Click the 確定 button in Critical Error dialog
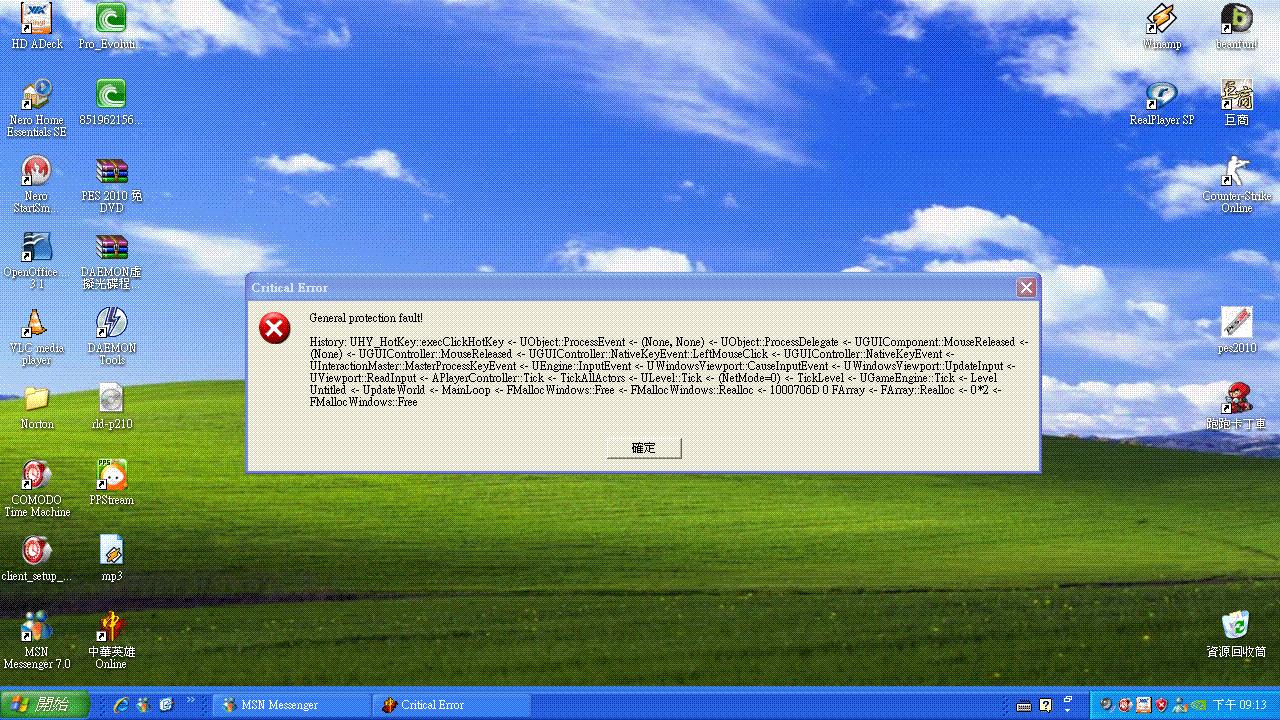 click(644, 448)
